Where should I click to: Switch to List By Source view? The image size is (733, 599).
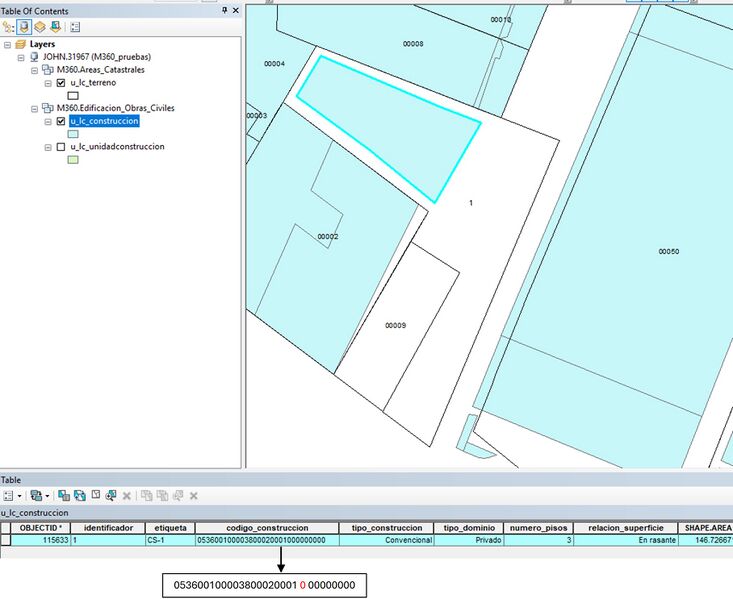tap(24, 27)
